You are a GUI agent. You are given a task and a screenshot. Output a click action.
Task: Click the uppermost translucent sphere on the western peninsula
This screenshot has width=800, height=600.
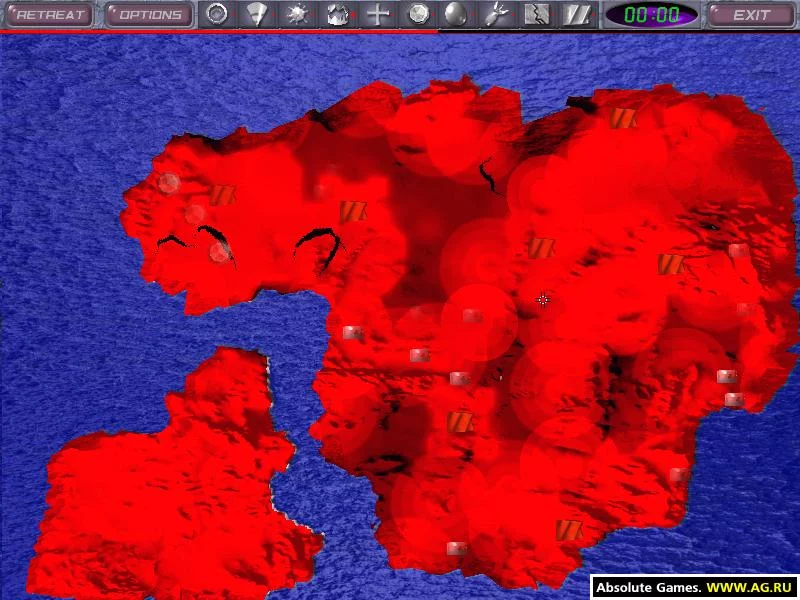[x=169, y=183]
